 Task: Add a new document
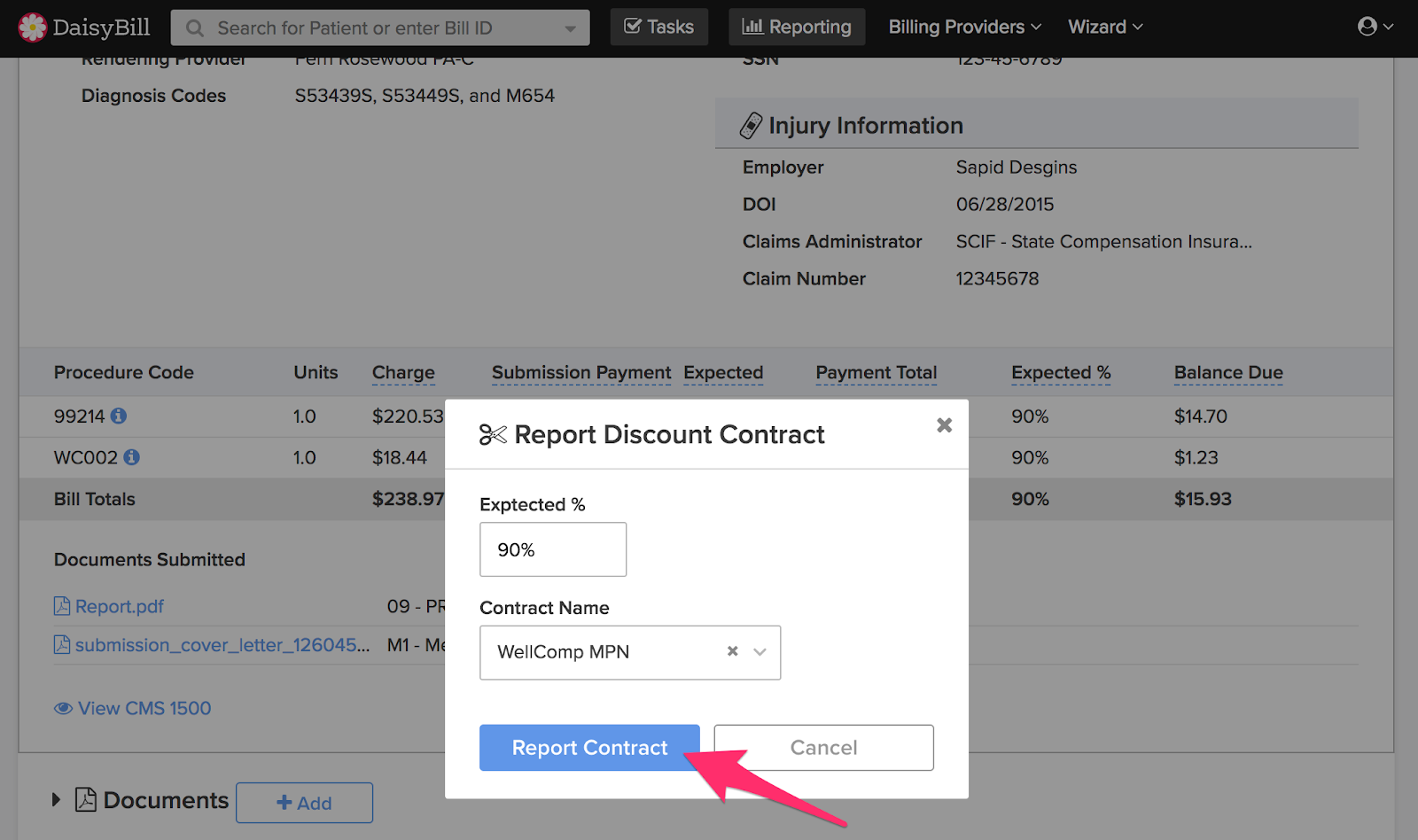point(304,803)
